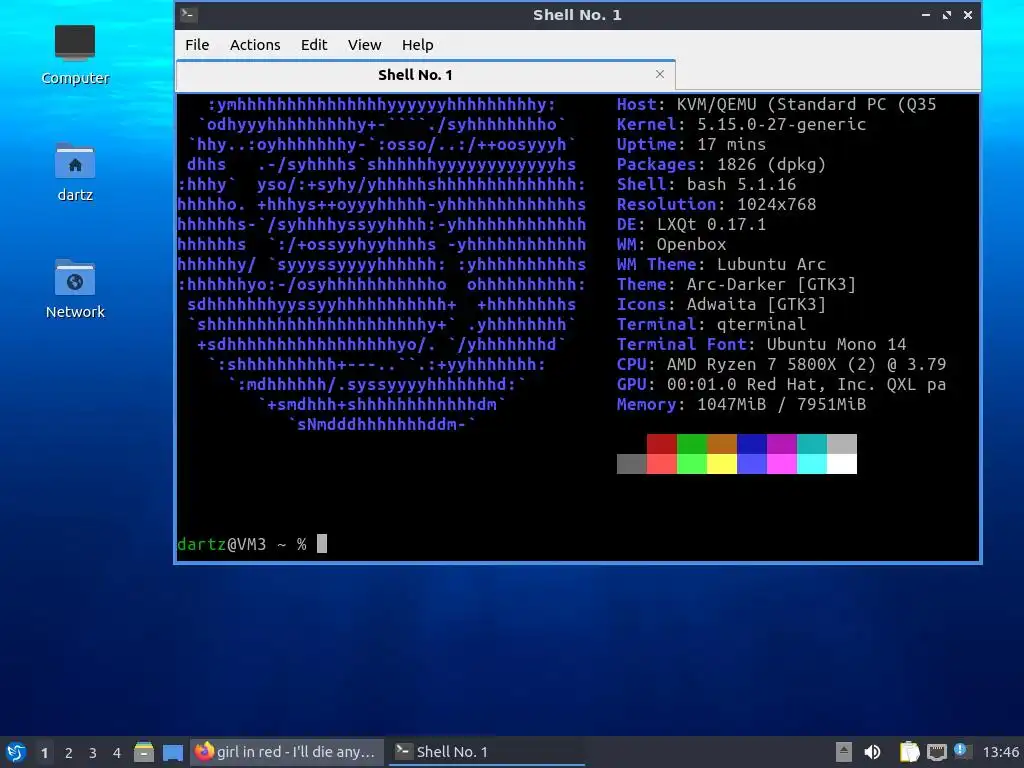
Task: Click the Shell: bash 5.1.16 line
Action: tap(707, 185)
